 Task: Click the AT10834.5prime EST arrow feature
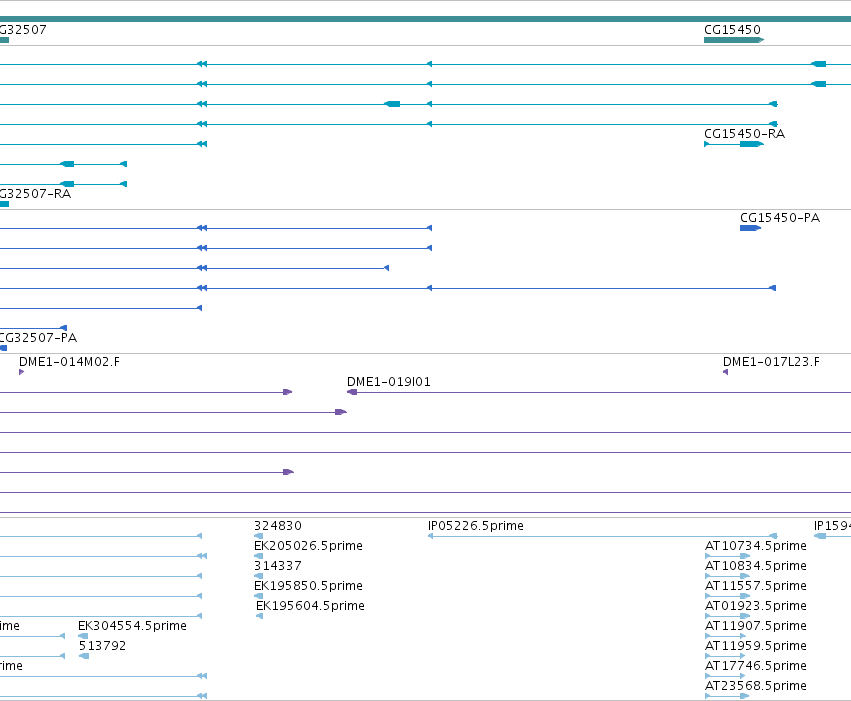727,576
